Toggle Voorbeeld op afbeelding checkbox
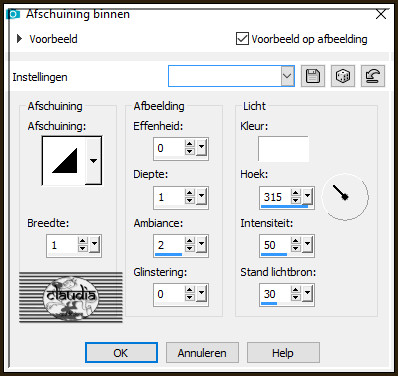The height and width of the screenshot is (376, 398). [x=242, y=39]
